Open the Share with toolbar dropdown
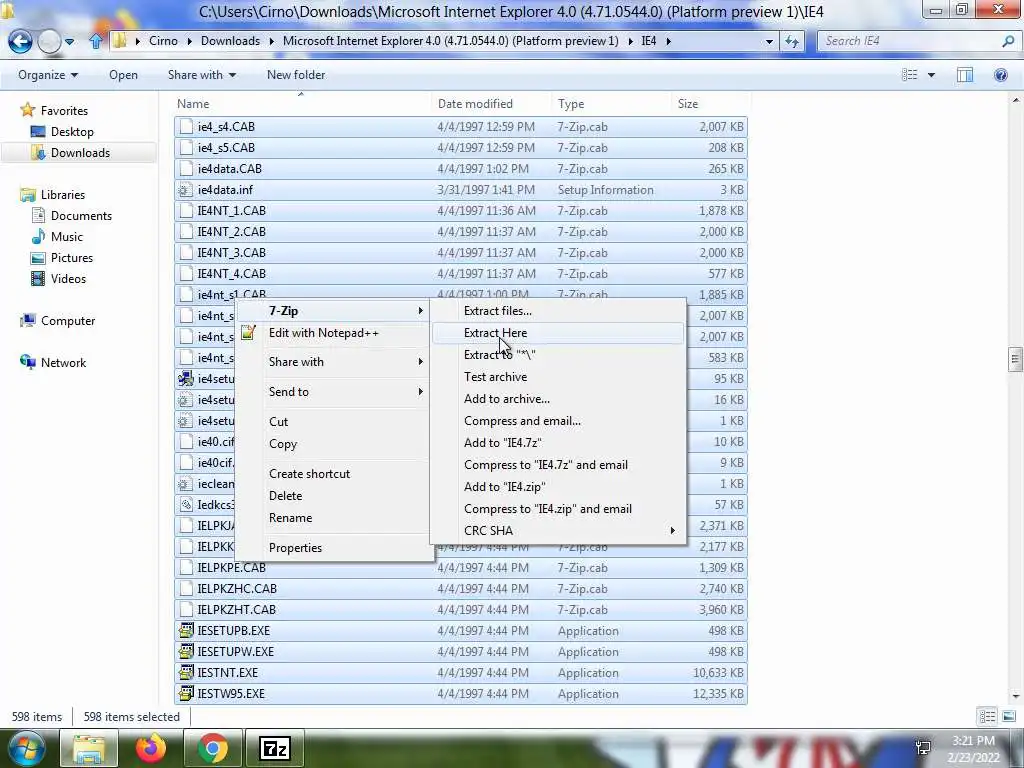 [x=202, y=75]
